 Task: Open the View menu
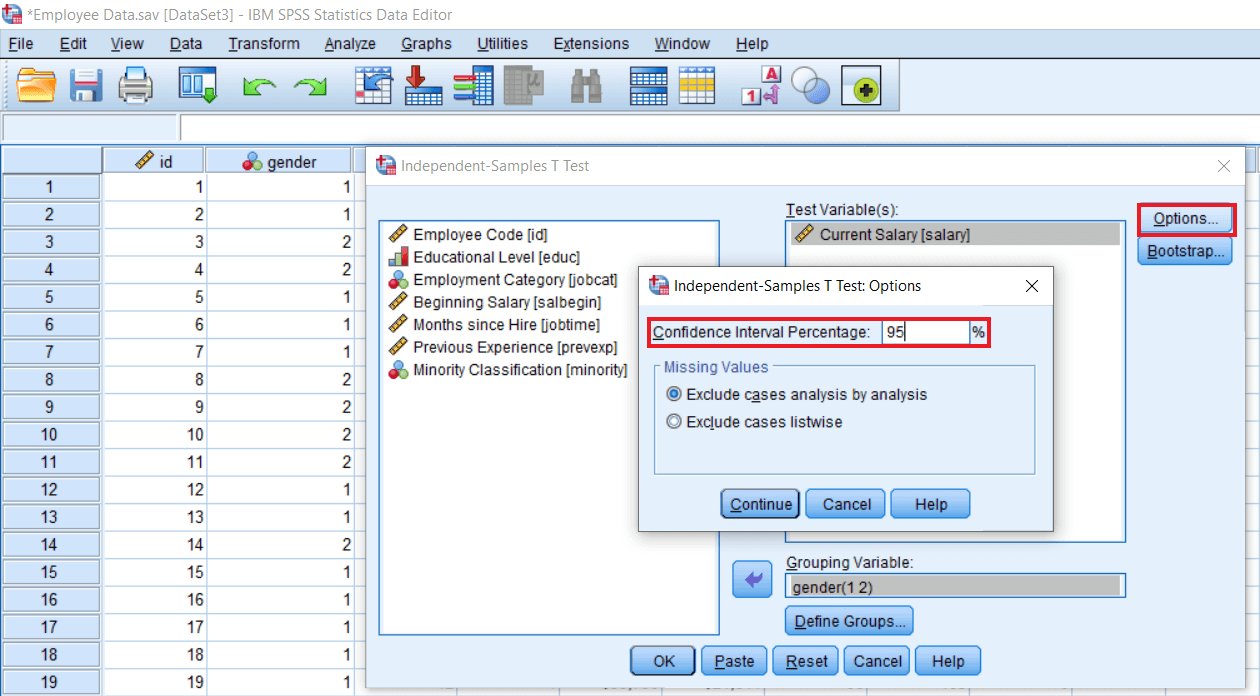[127, 44]
